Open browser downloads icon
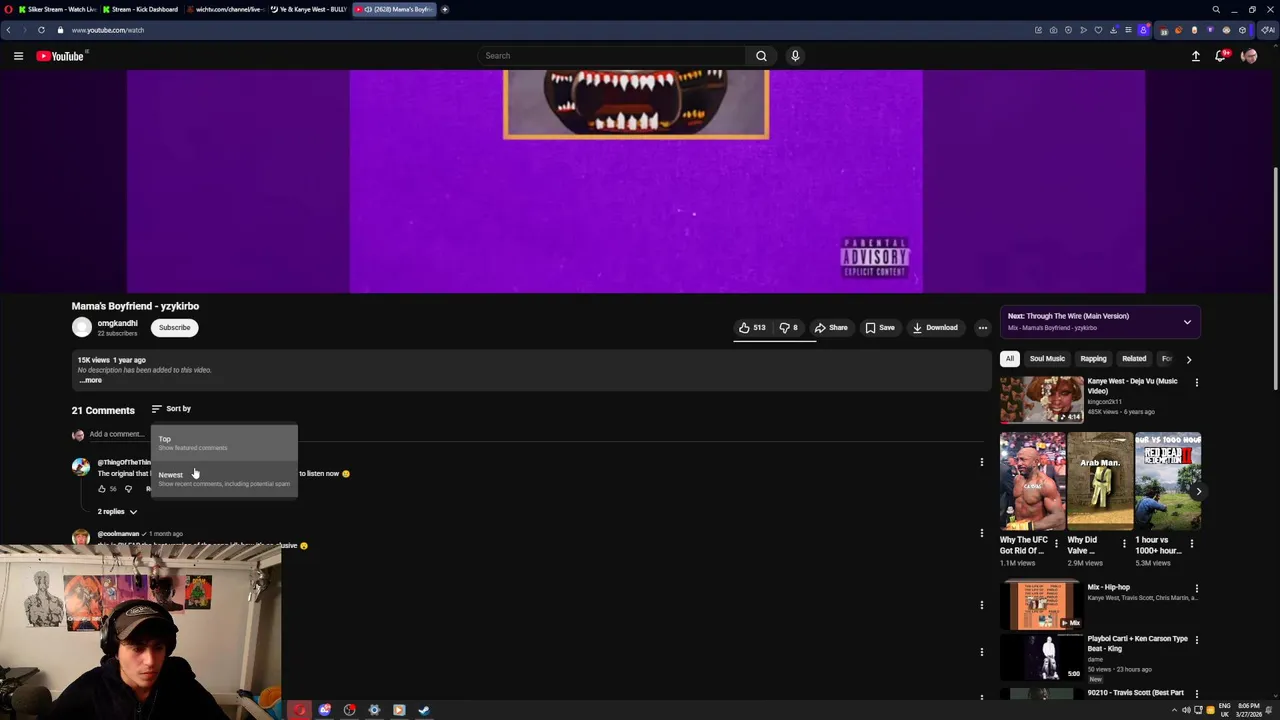 (x=1113, y=30)
